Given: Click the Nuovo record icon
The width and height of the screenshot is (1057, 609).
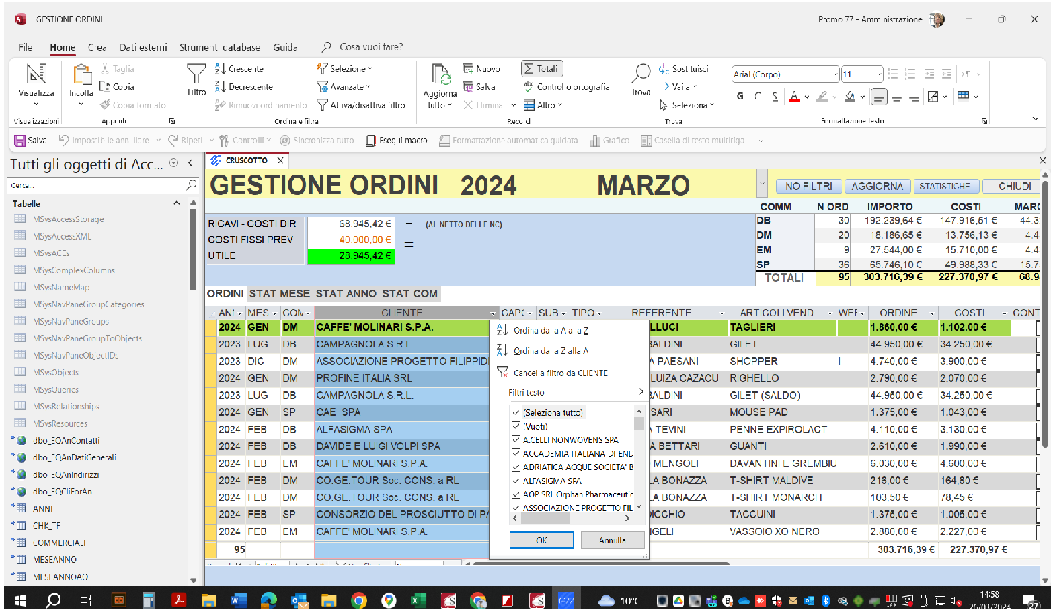Looking at the screenshot, I should click(469, 68).
